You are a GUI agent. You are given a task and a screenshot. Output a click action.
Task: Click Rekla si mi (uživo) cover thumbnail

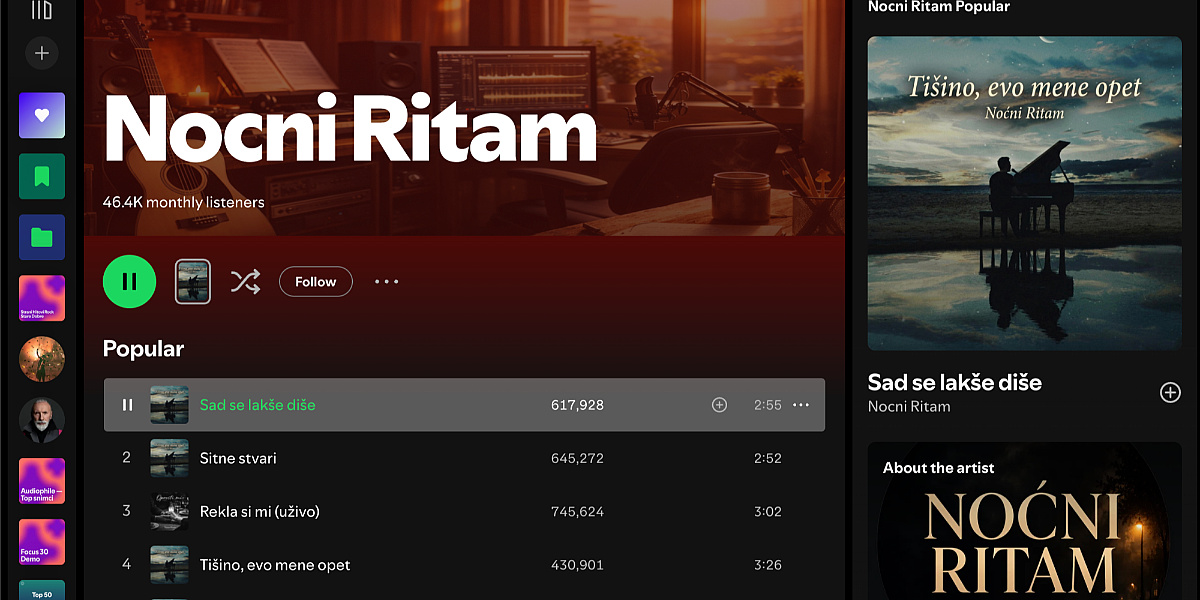[170, 511]
